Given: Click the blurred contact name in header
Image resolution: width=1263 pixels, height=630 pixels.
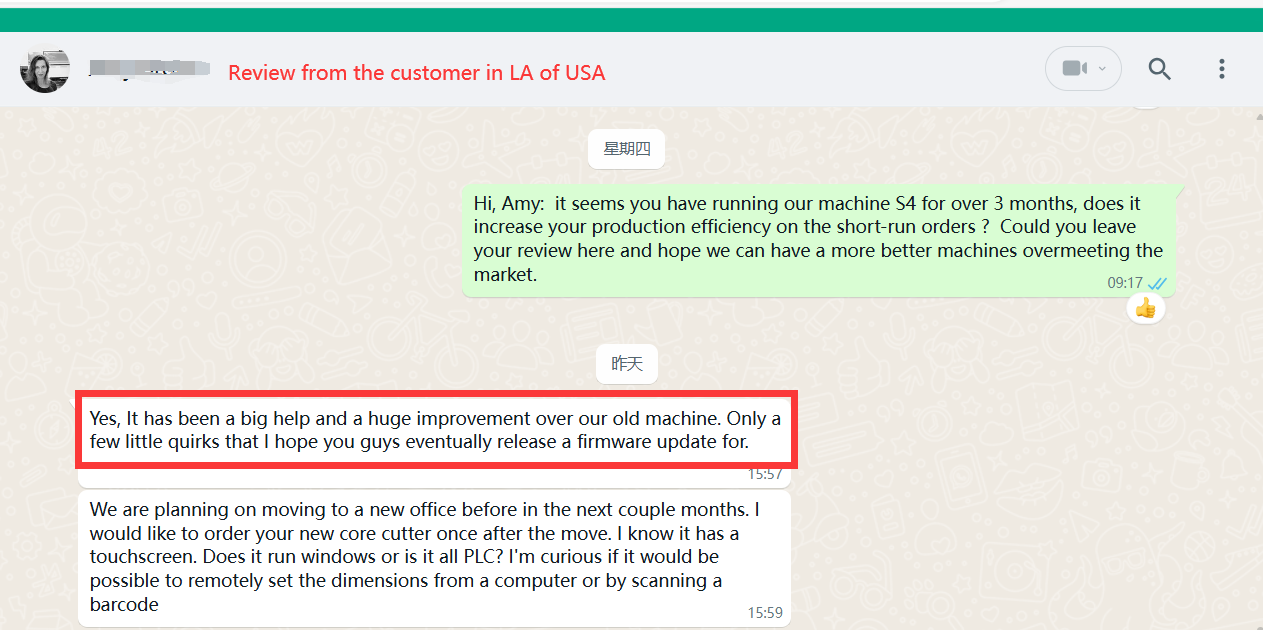Looking at the screenshot, I should [x=148, y=69].
